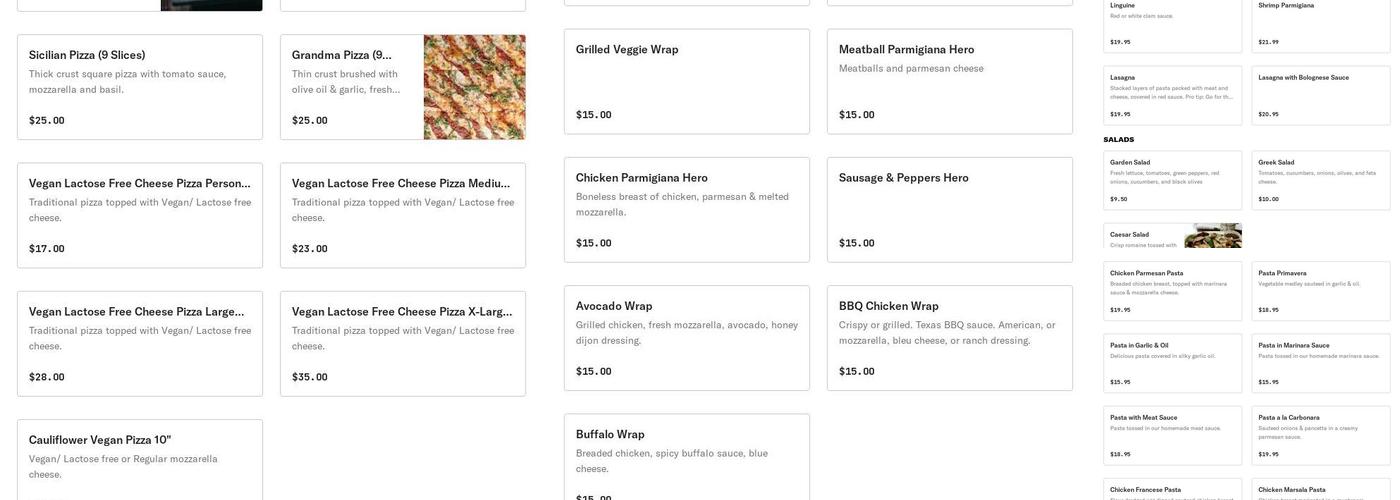
Task: Choose the Meatball Parmigiana Hero card
Action: point(949,81)
